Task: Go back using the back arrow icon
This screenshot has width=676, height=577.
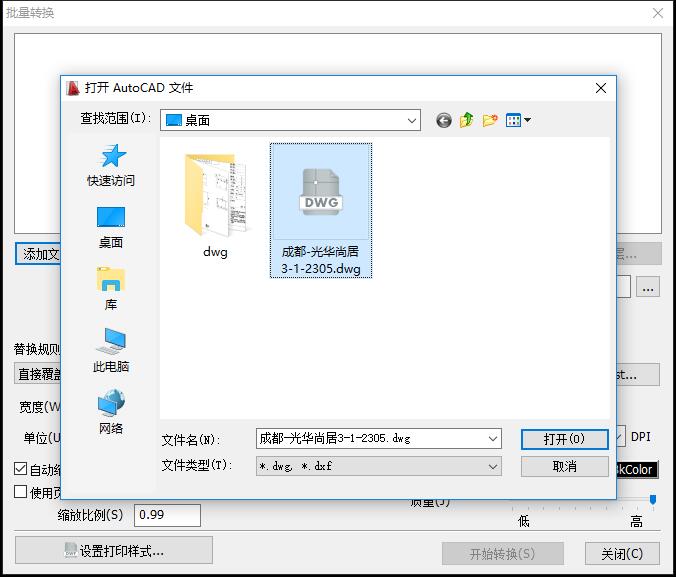Action: point(444,120)
